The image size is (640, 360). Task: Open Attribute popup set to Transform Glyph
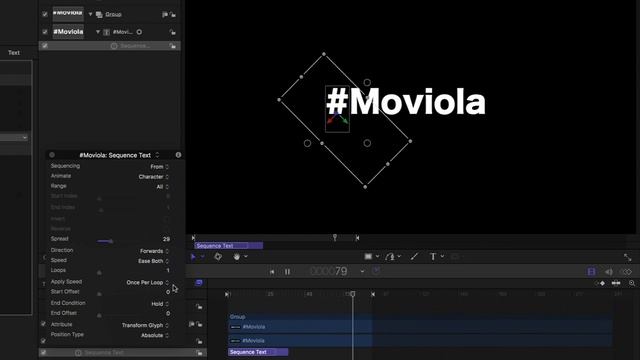coord(145,325)
